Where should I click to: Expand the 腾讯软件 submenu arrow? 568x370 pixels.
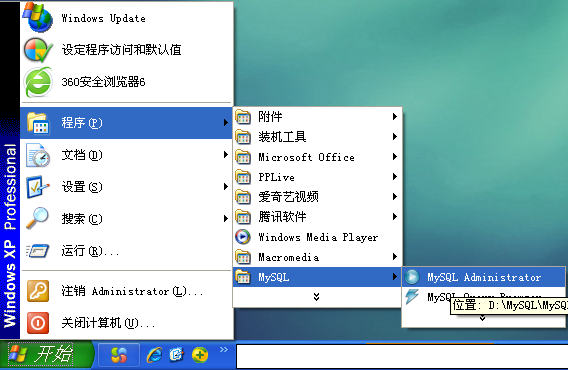[394, 217]
